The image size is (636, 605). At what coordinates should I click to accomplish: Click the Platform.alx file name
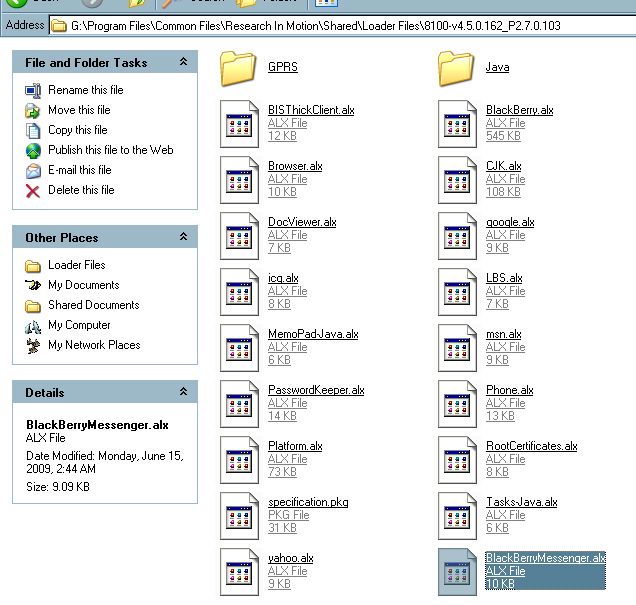click(x=295, y=446)
